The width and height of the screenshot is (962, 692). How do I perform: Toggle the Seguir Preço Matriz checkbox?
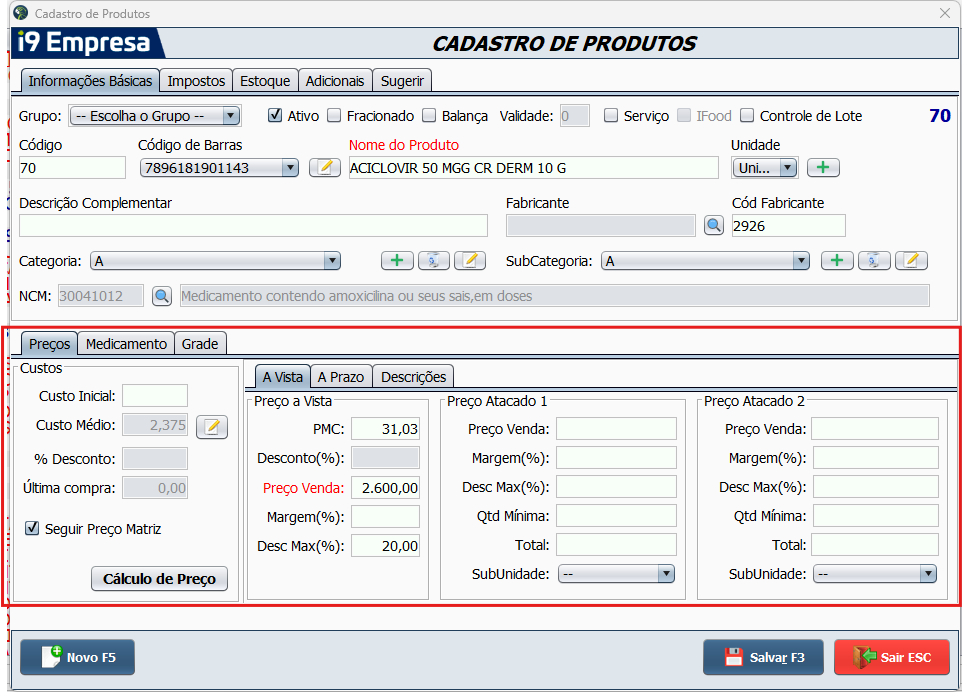click(32, 529)
